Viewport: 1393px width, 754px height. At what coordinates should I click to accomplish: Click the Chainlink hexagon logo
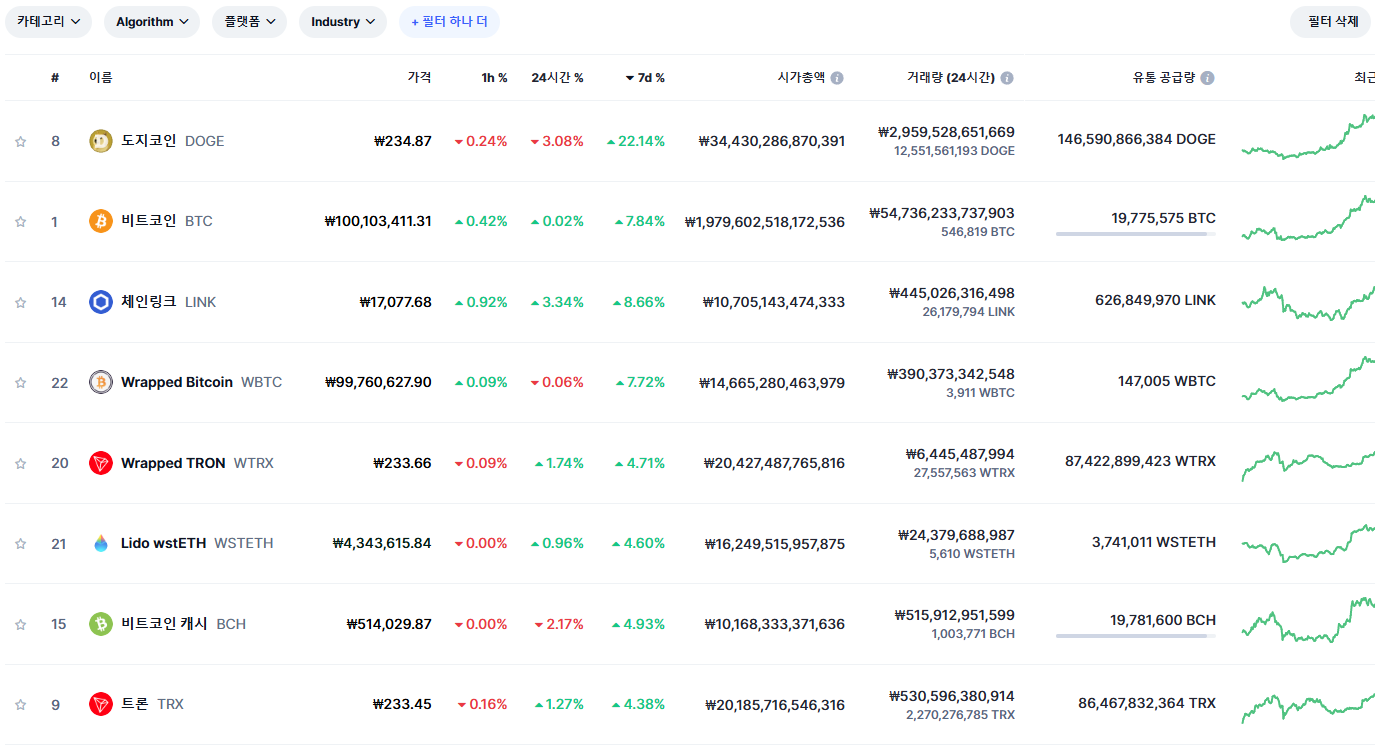point(101,302)
